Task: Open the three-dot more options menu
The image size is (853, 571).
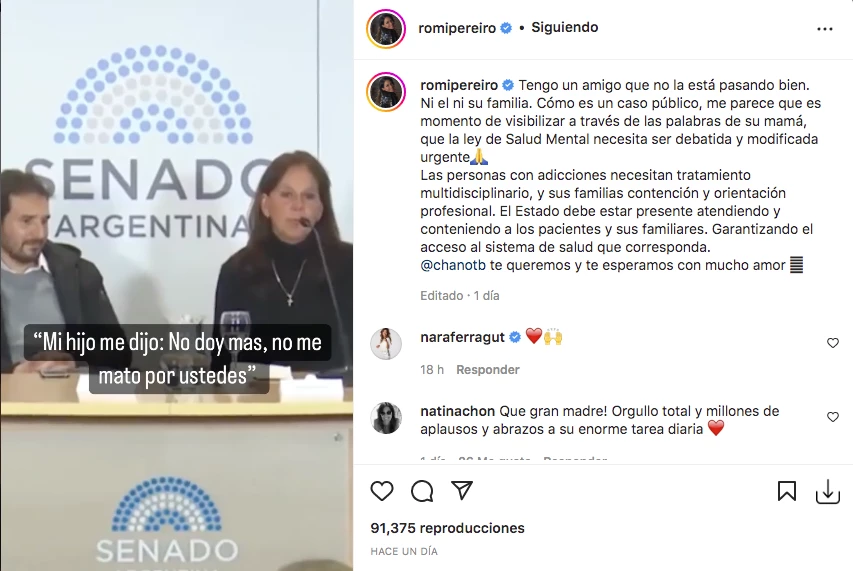Action: pyautogui.click(x=825, y=29)
